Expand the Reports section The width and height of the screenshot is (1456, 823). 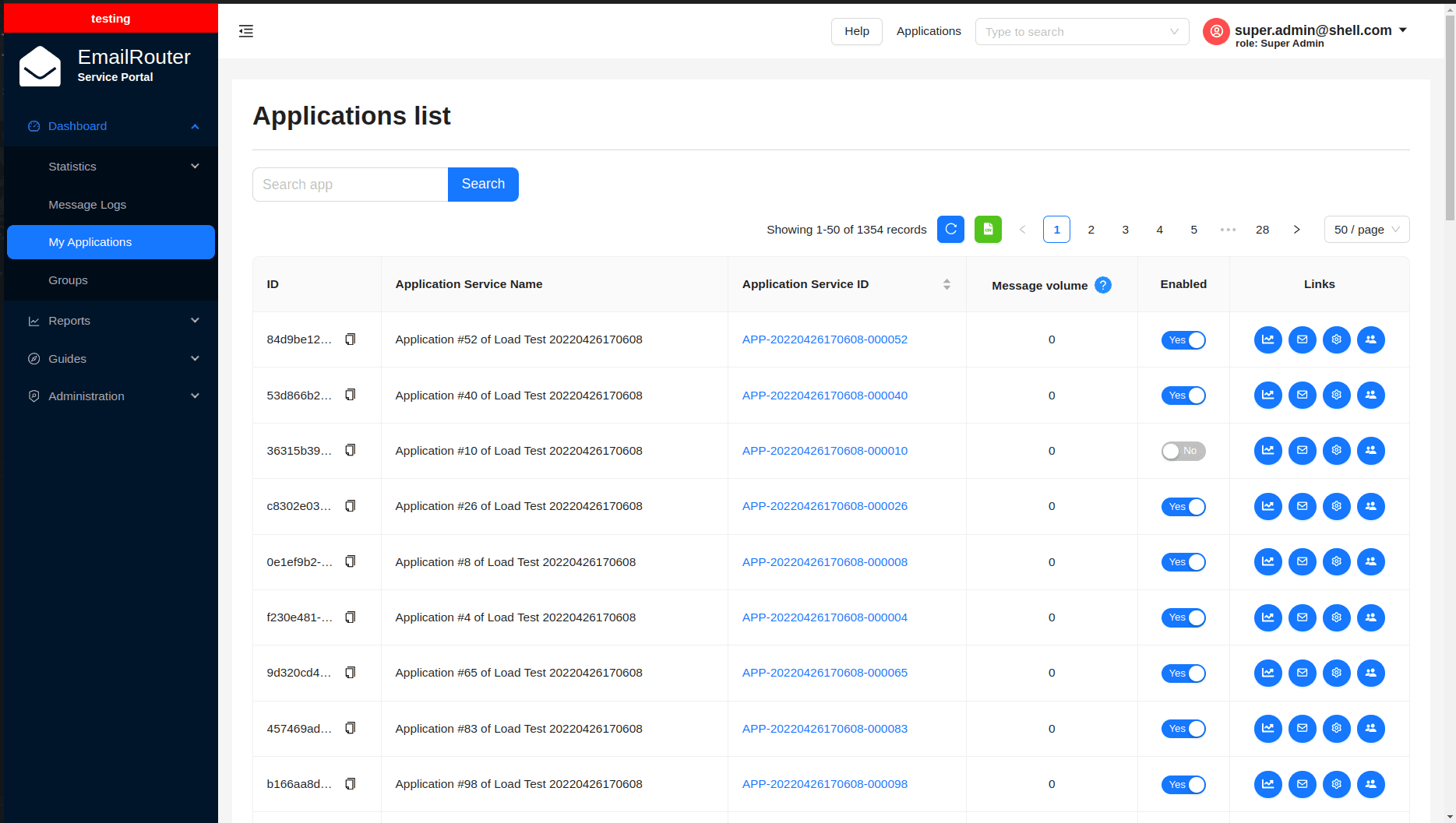(x=111, y=320)
